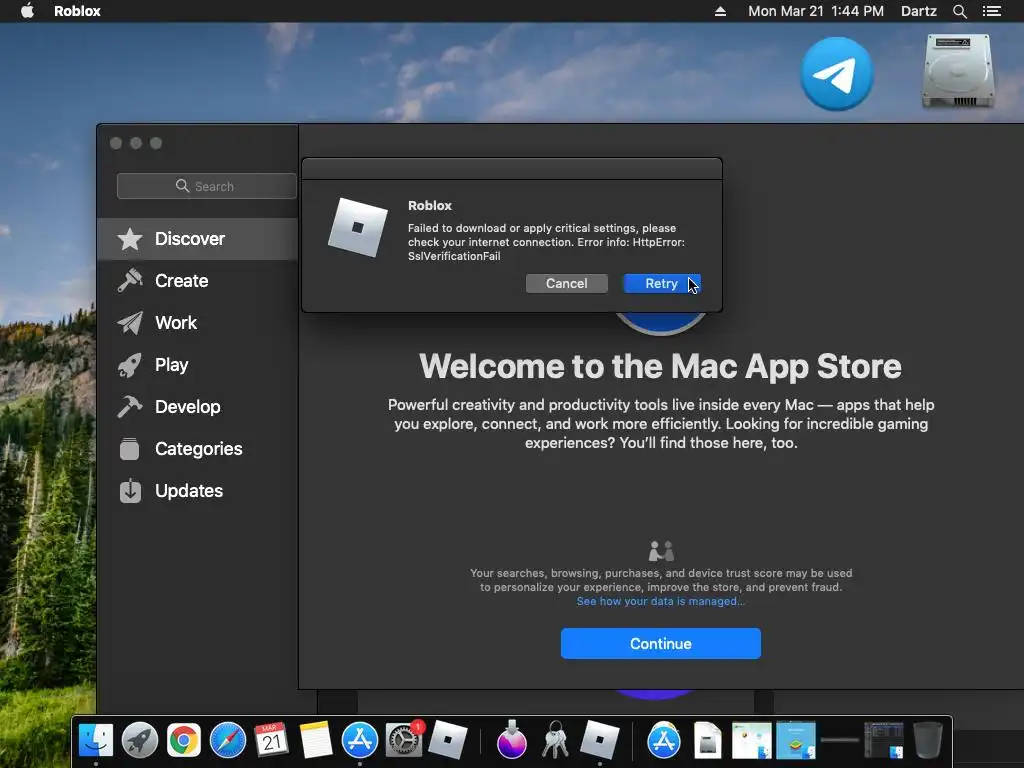
Task: Open Notification Center list icon
Action: 992,11
